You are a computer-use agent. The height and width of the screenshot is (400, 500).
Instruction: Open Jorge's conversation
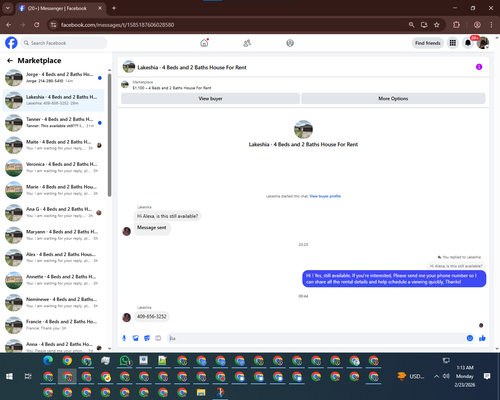(53, 78)
